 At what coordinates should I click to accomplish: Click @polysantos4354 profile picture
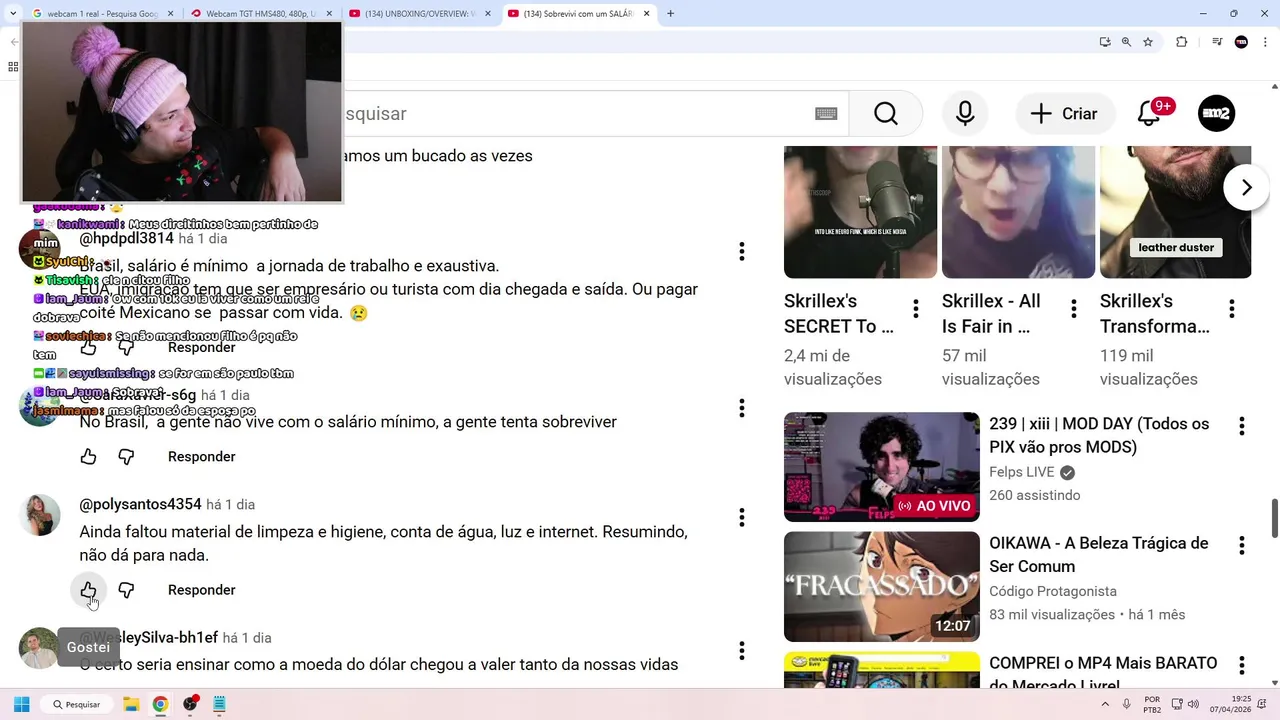[40, 515]
